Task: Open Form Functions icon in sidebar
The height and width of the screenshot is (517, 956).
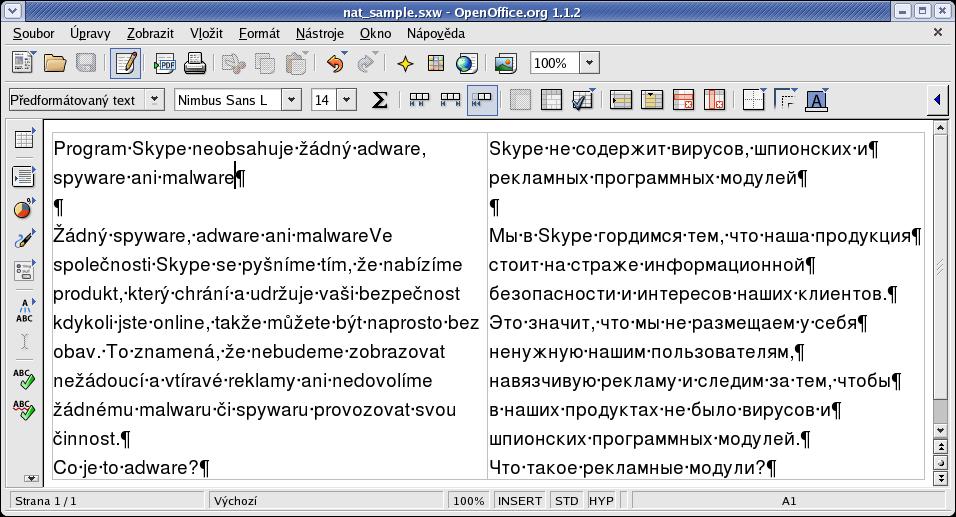Action: 24,270
